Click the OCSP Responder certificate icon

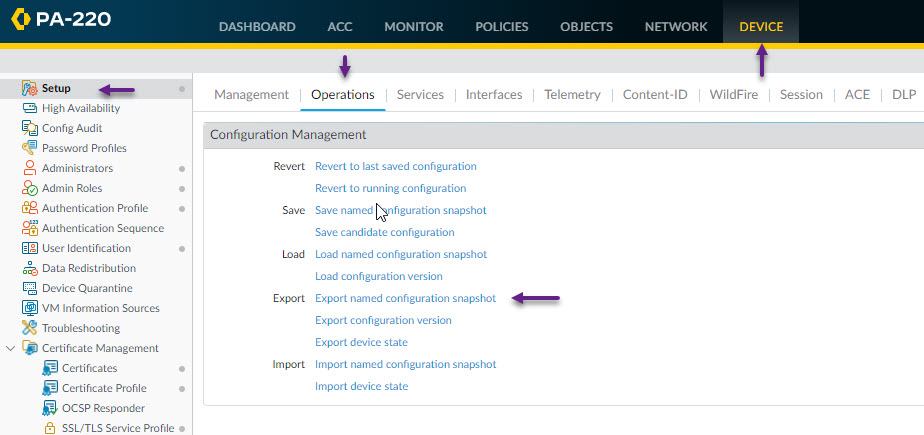pyautogui.click(x=50, y=408)
